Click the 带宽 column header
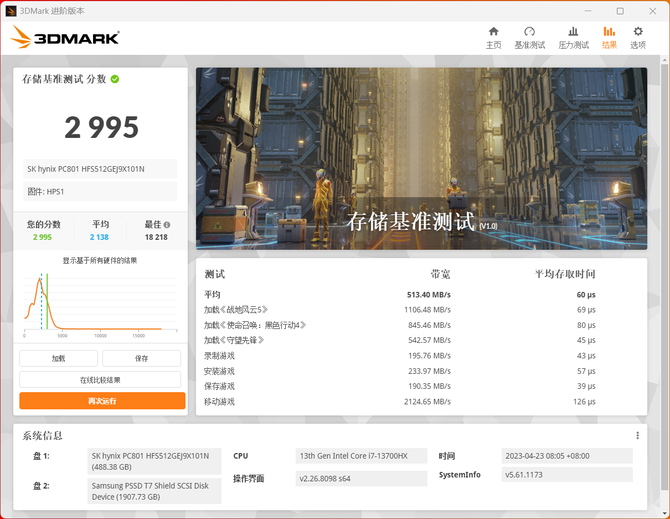This screenshot has width=670, height=519. coord(440,274)
